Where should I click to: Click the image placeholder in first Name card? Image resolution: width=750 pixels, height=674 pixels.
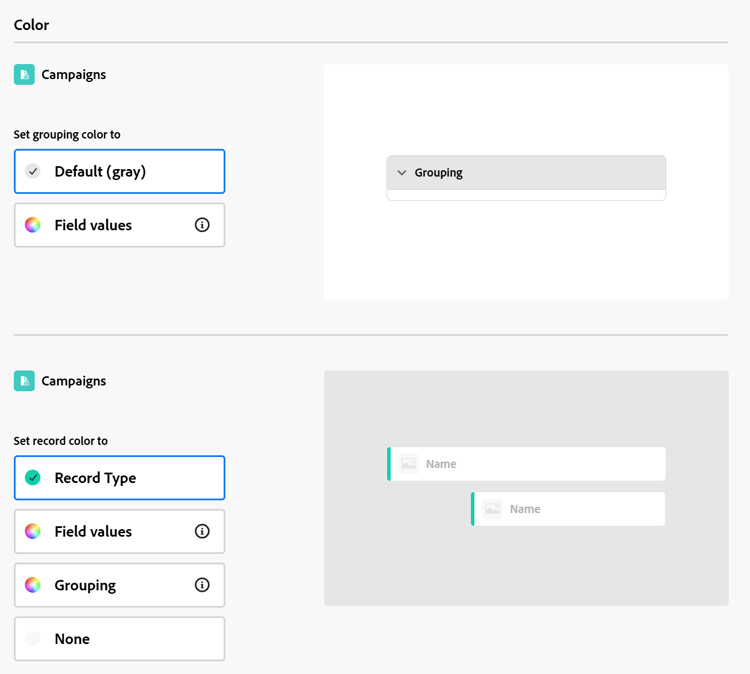click(x=408, y=464)
